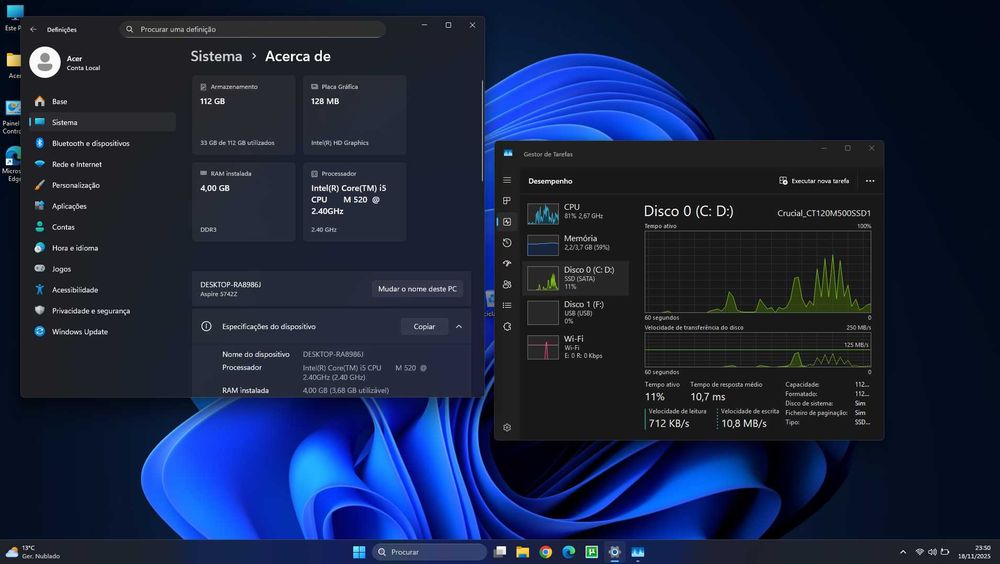
Task: Open the Placa Gráfica 128 MB card
Action: tap(355, 115)
